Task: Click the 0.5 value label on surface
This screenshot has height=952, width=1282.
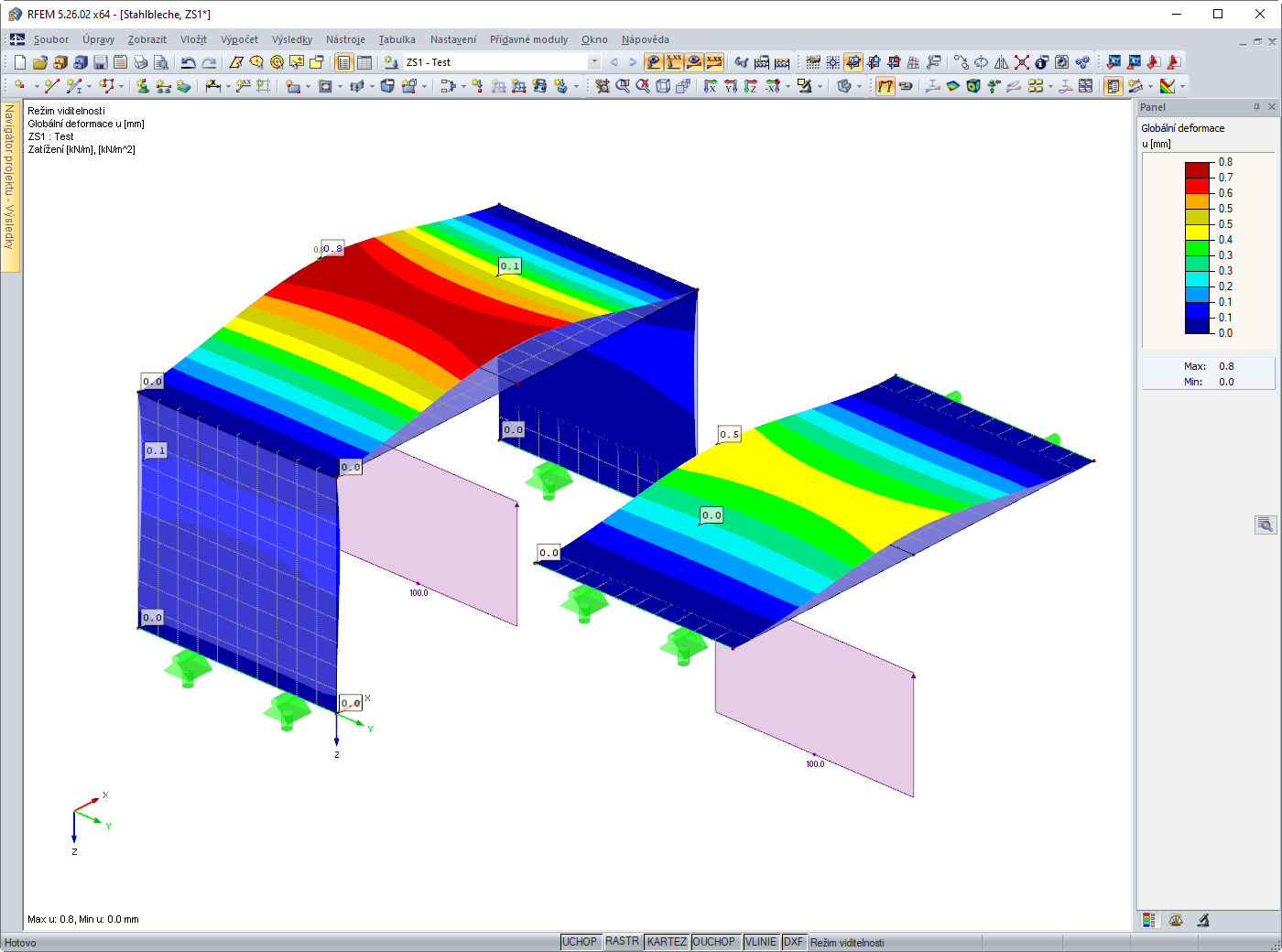Action: coord(730,434)
